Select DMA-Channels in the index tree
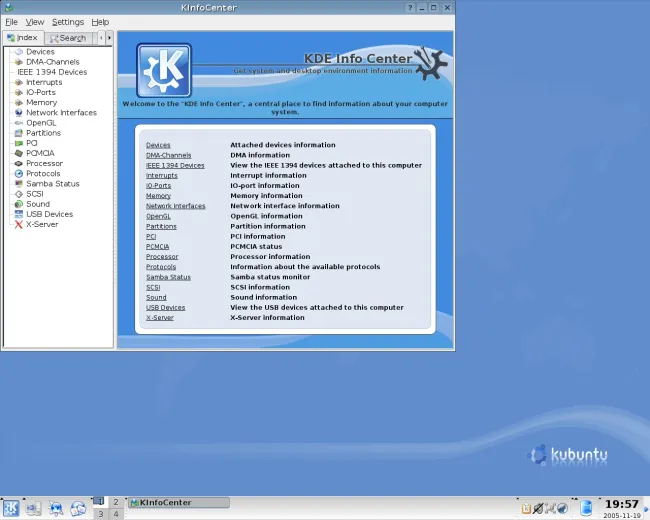 point(53,62)
